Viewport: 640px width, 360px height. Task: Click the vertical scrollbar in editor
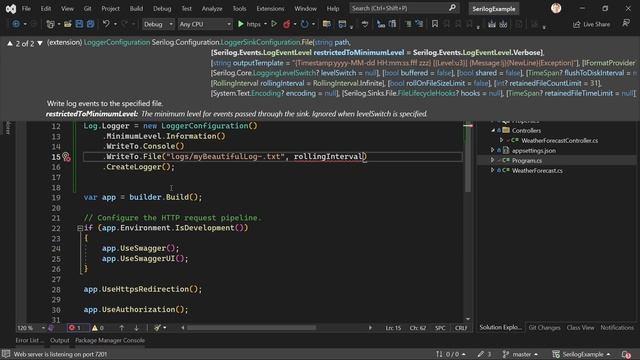coord(468,157)
